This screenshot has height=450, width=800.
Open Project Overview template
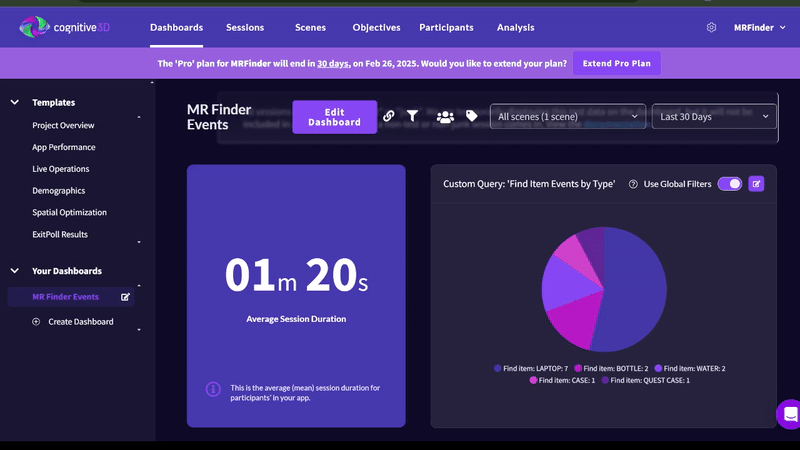(x=63, y=126)
